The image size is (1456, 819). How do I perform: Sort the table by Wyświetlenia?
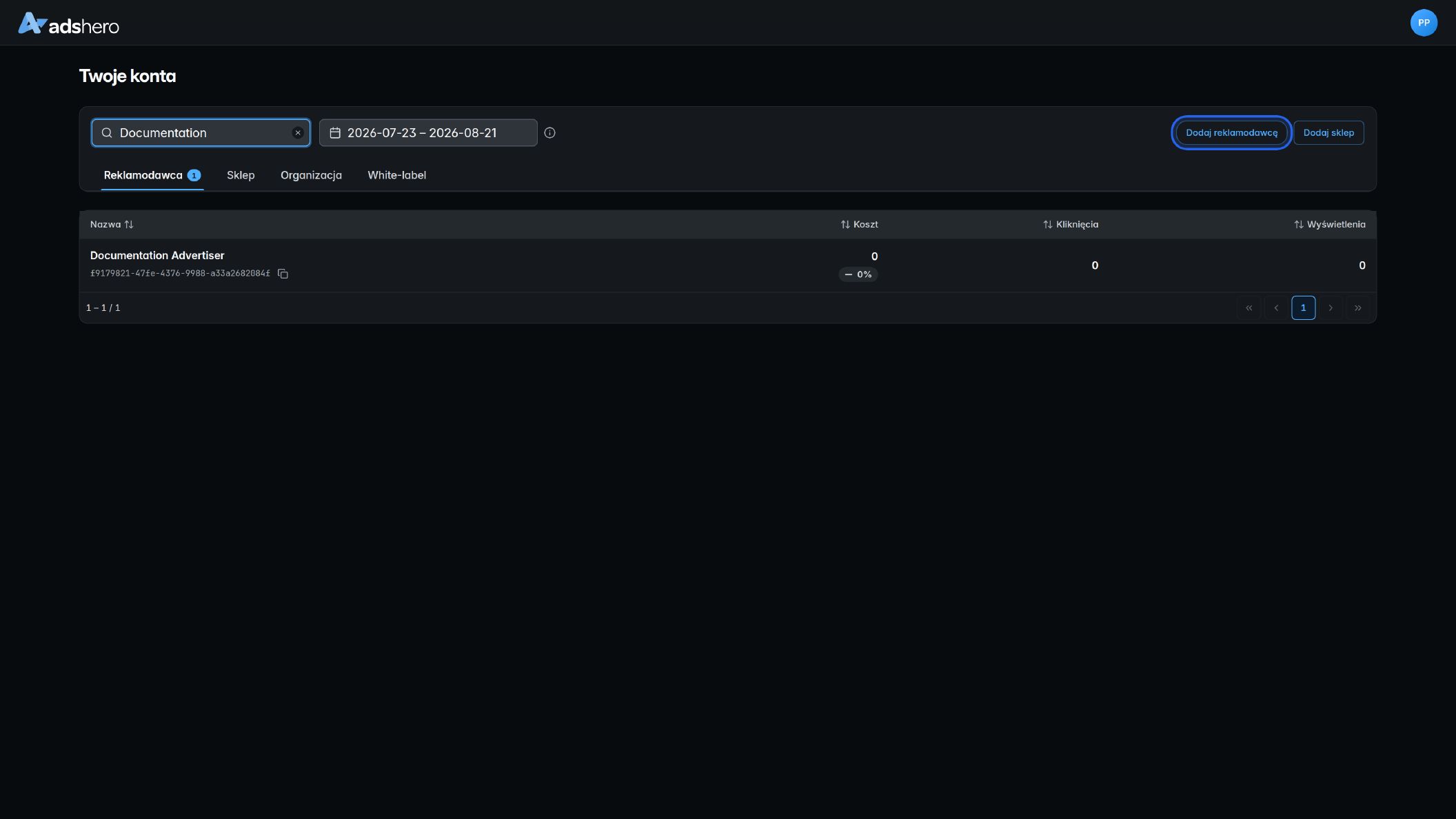1329,225
